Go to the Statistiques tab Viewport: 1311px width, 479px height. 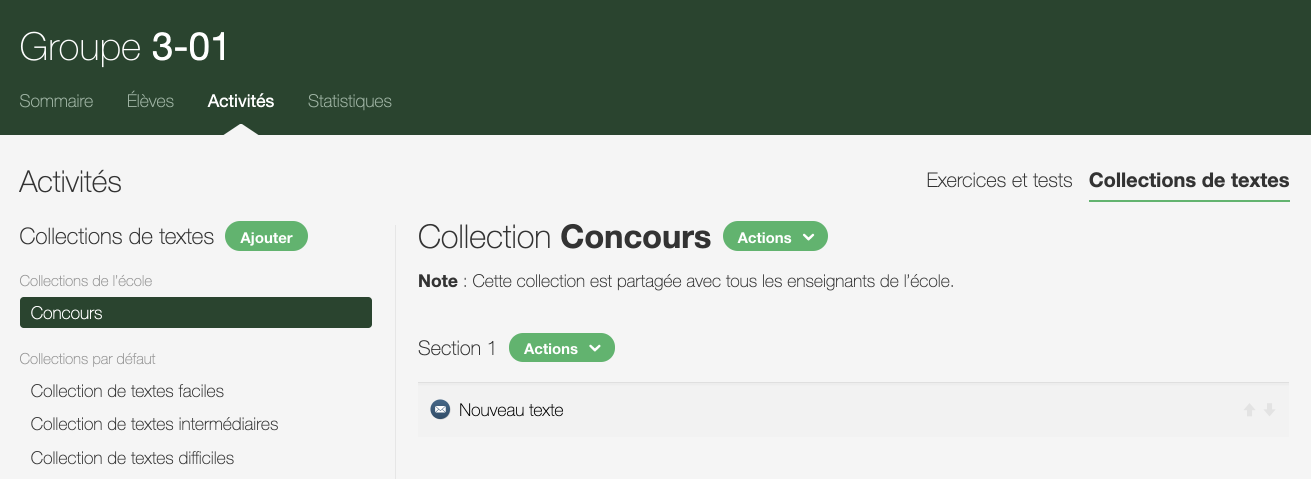[x=349, y=101]
